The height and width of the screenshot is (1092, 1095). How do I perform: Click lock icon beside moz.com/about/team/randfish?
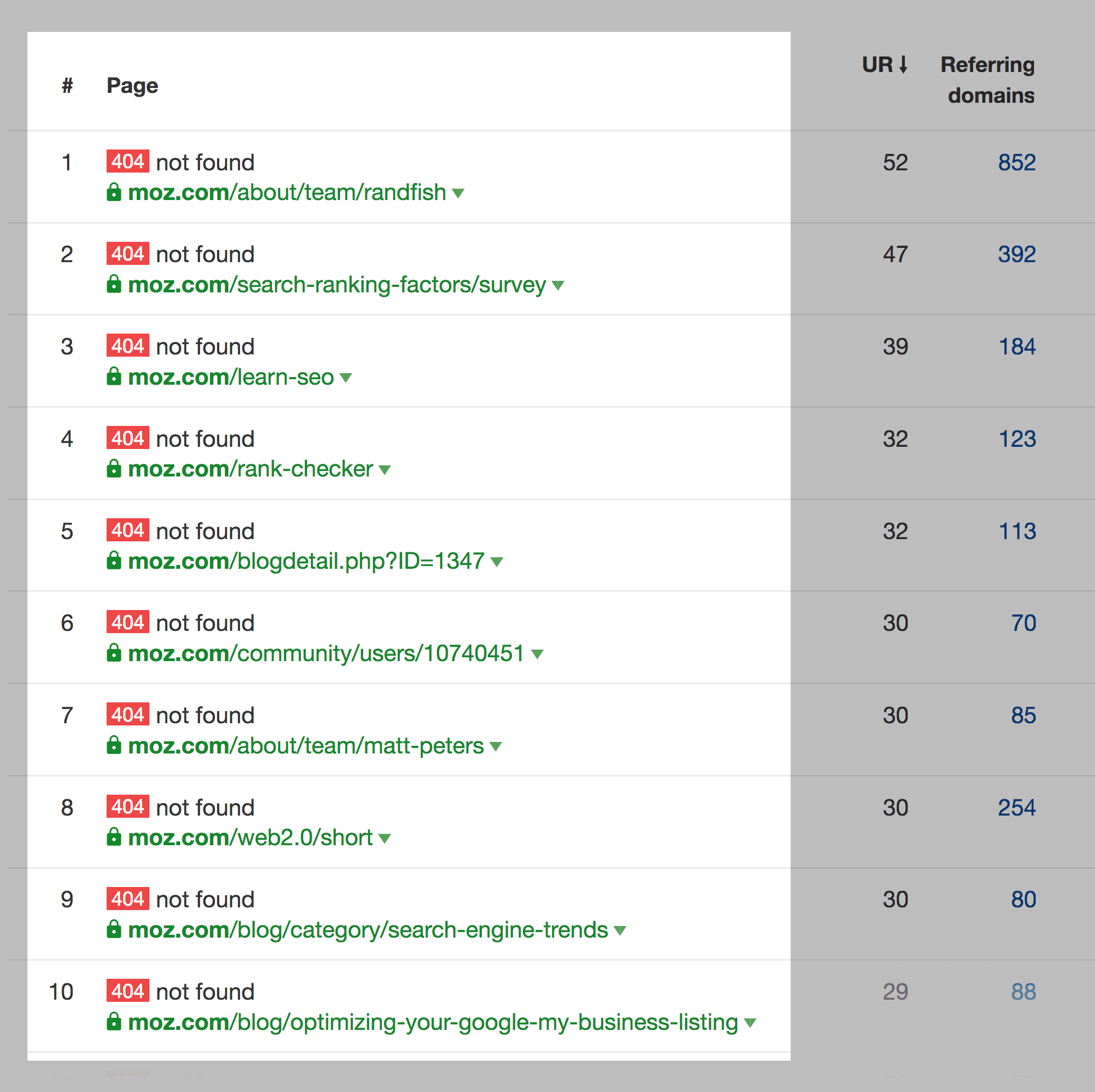114,192
